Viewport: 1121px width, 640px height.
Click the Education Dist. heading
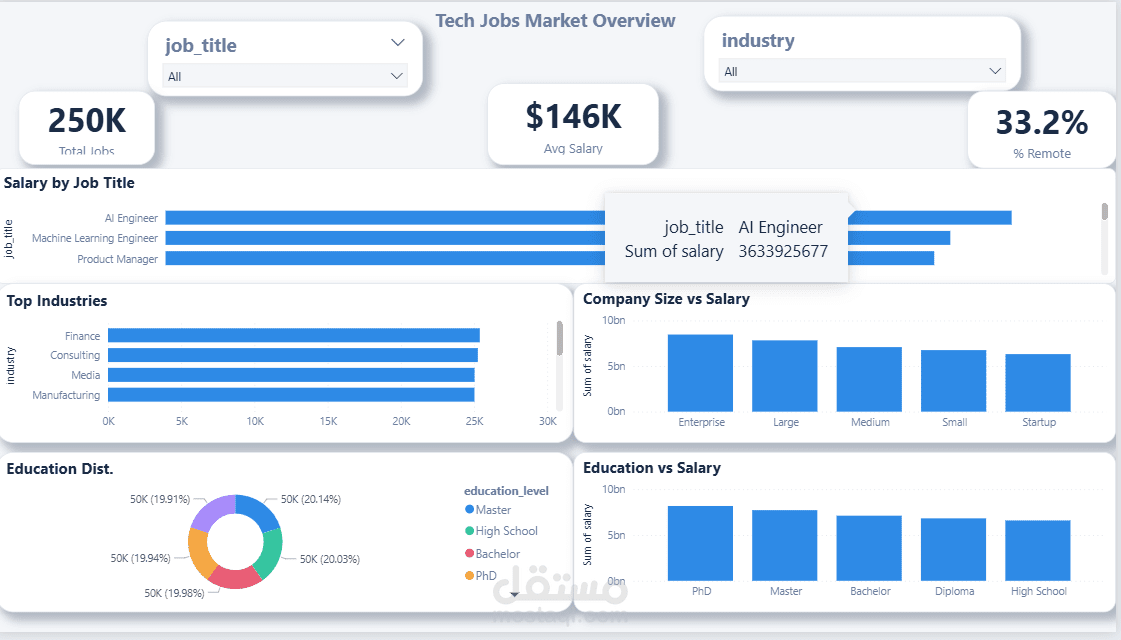60,469
